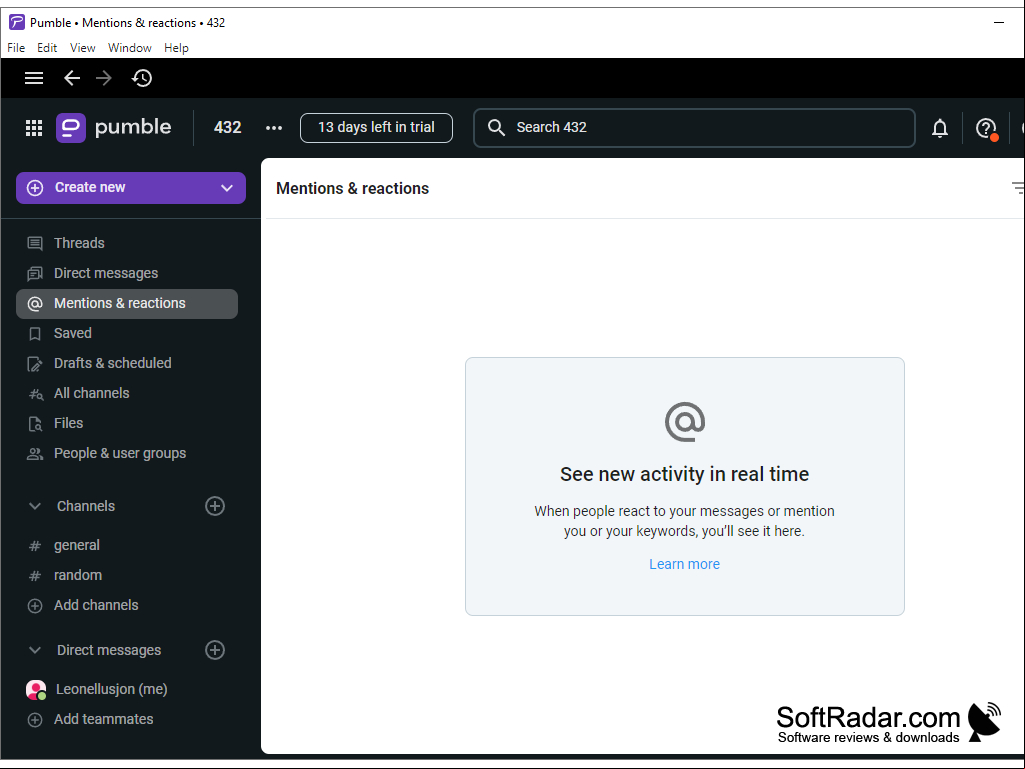Open People & user groups
Viewport: 1025px width, 769px height.
pos(127,454)
